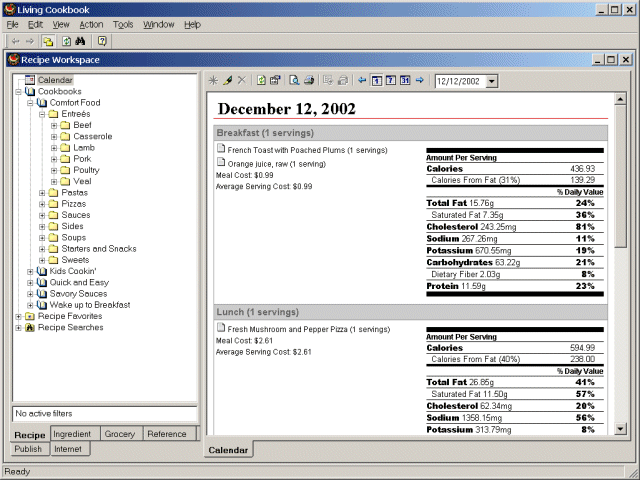
Task: Expand the Recipe Favorites node
Action: pyautogui.click(x=18, y=316)
